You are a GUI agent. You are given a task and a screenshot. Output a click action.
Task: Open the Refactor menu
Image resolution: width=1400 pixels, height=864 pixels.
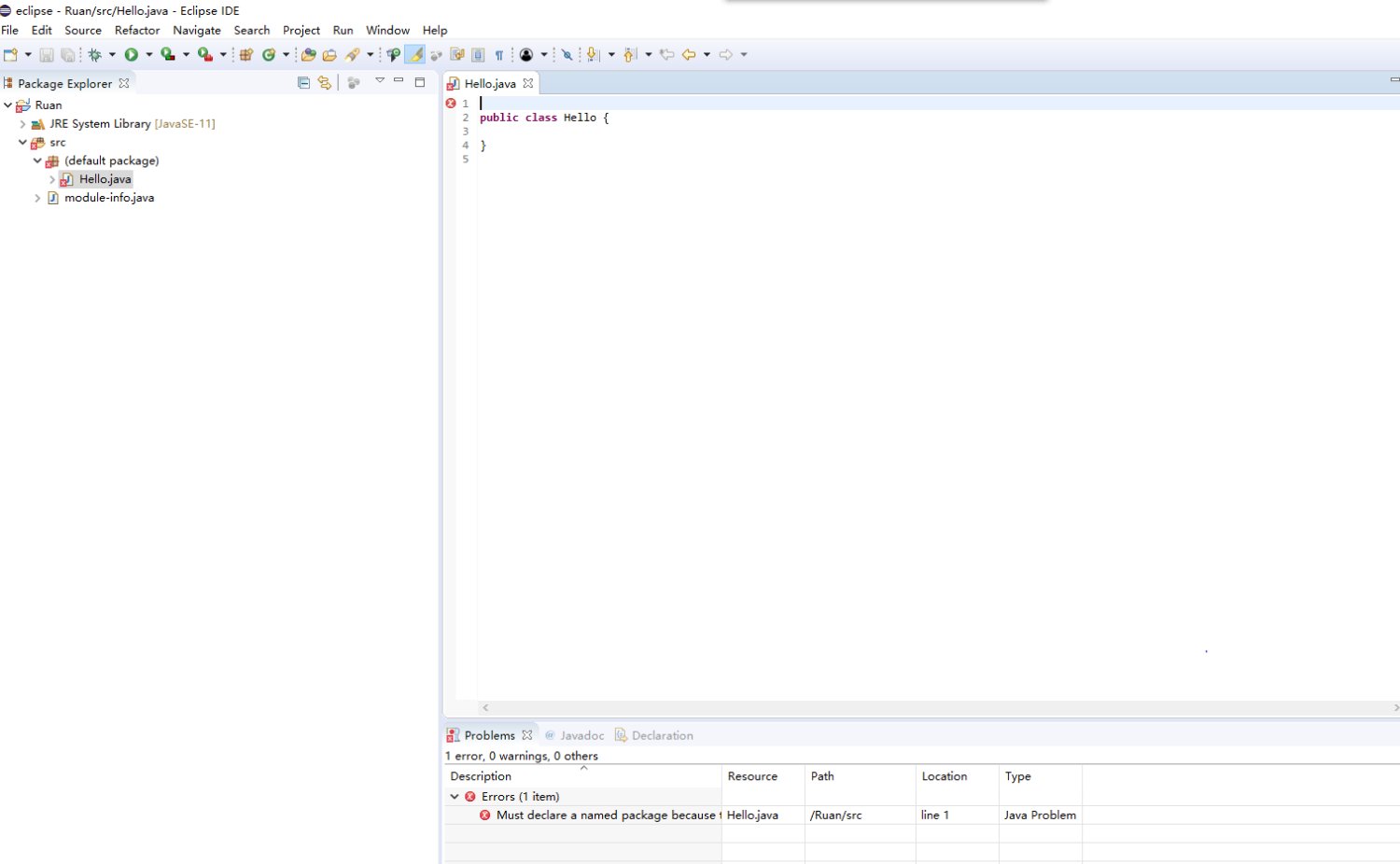pyautogui.click(x=137, y=30)
